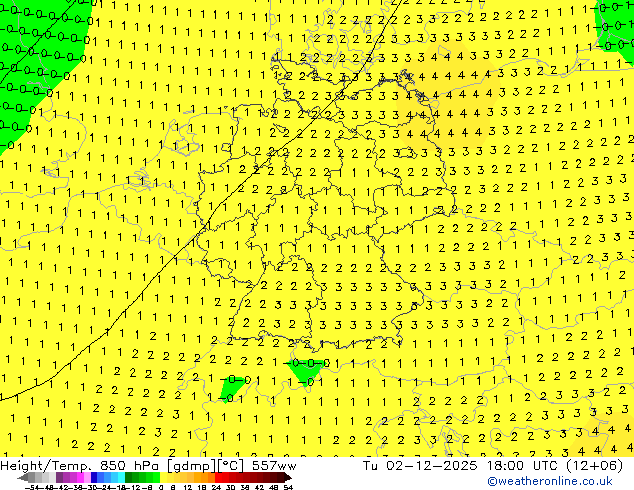Pick the dark blue swatch in the legend
The width and height of the screenshot is (634, 490).
(x=94, y=478)
